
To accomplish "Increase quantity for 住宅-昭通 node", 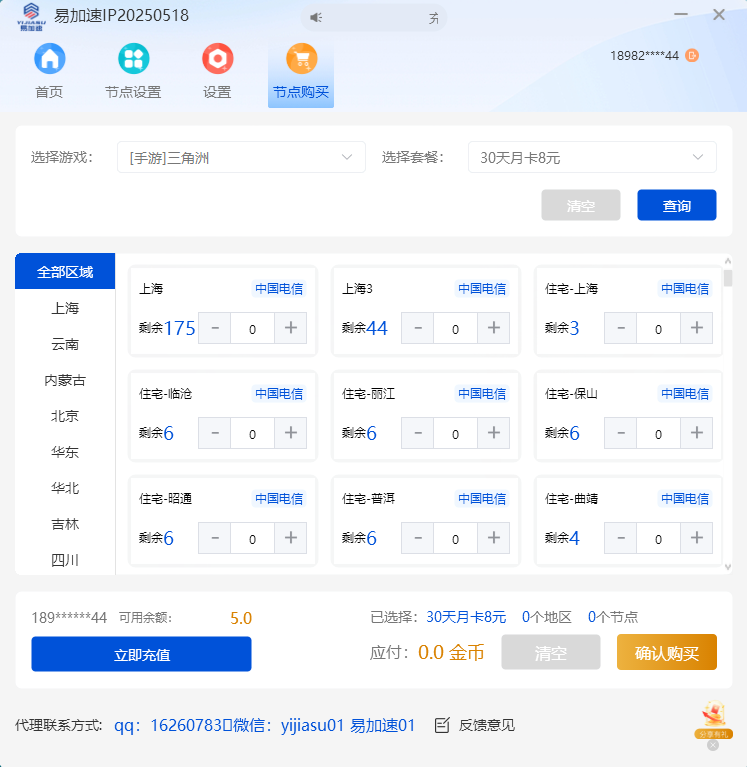I will 291,538.
